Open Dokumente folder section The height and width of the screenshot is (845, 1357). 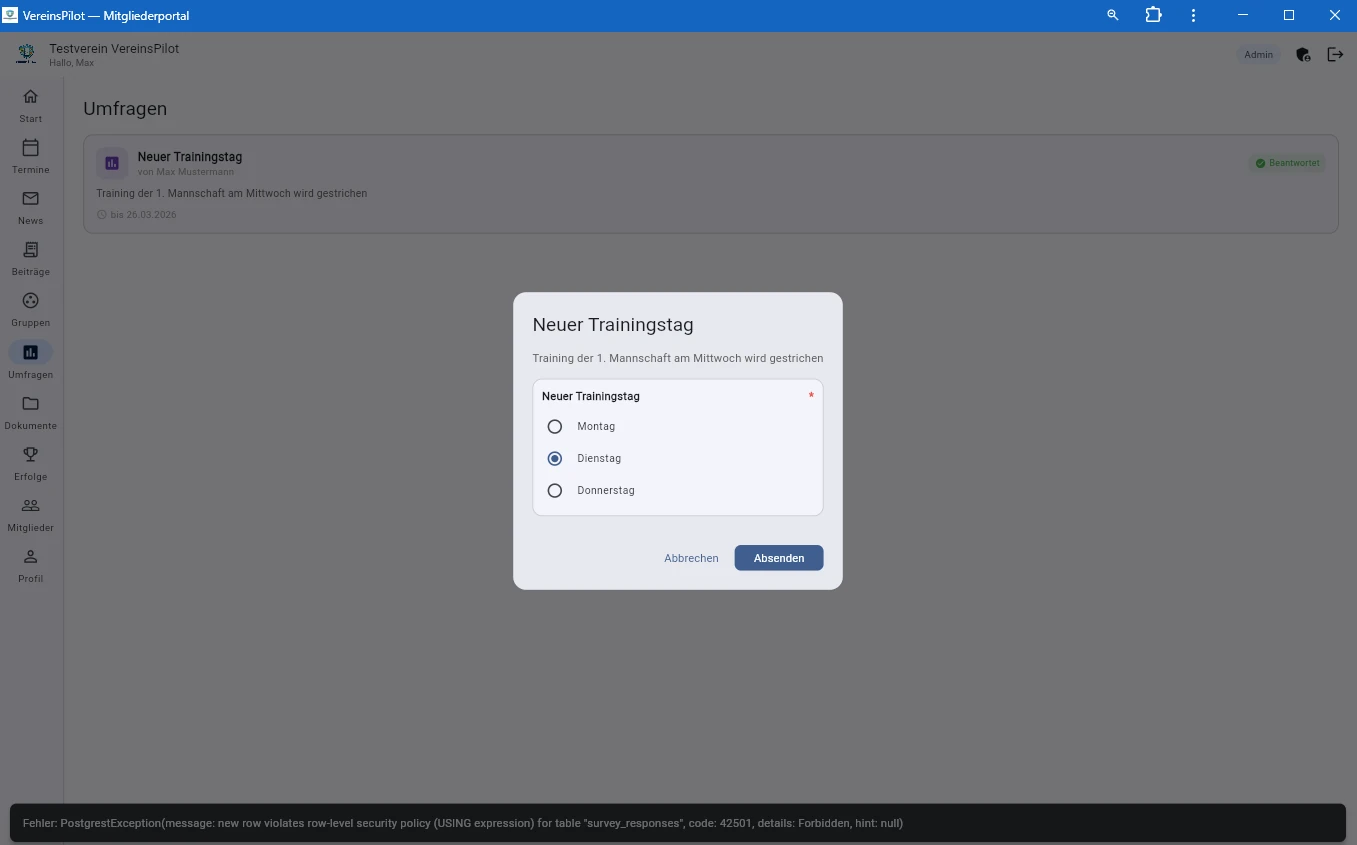tap(30, 411)
